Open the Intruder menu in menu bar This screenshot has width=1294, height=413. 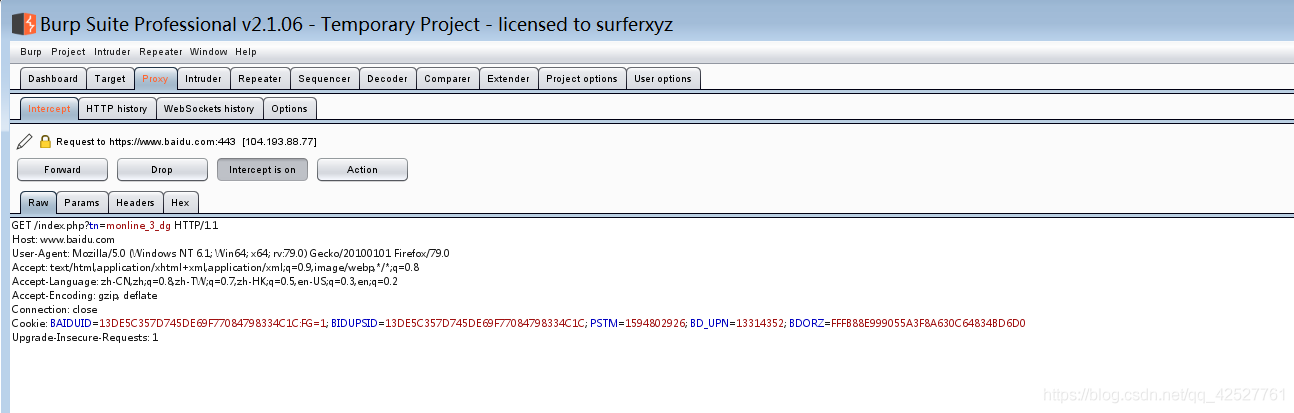(112, 52)
